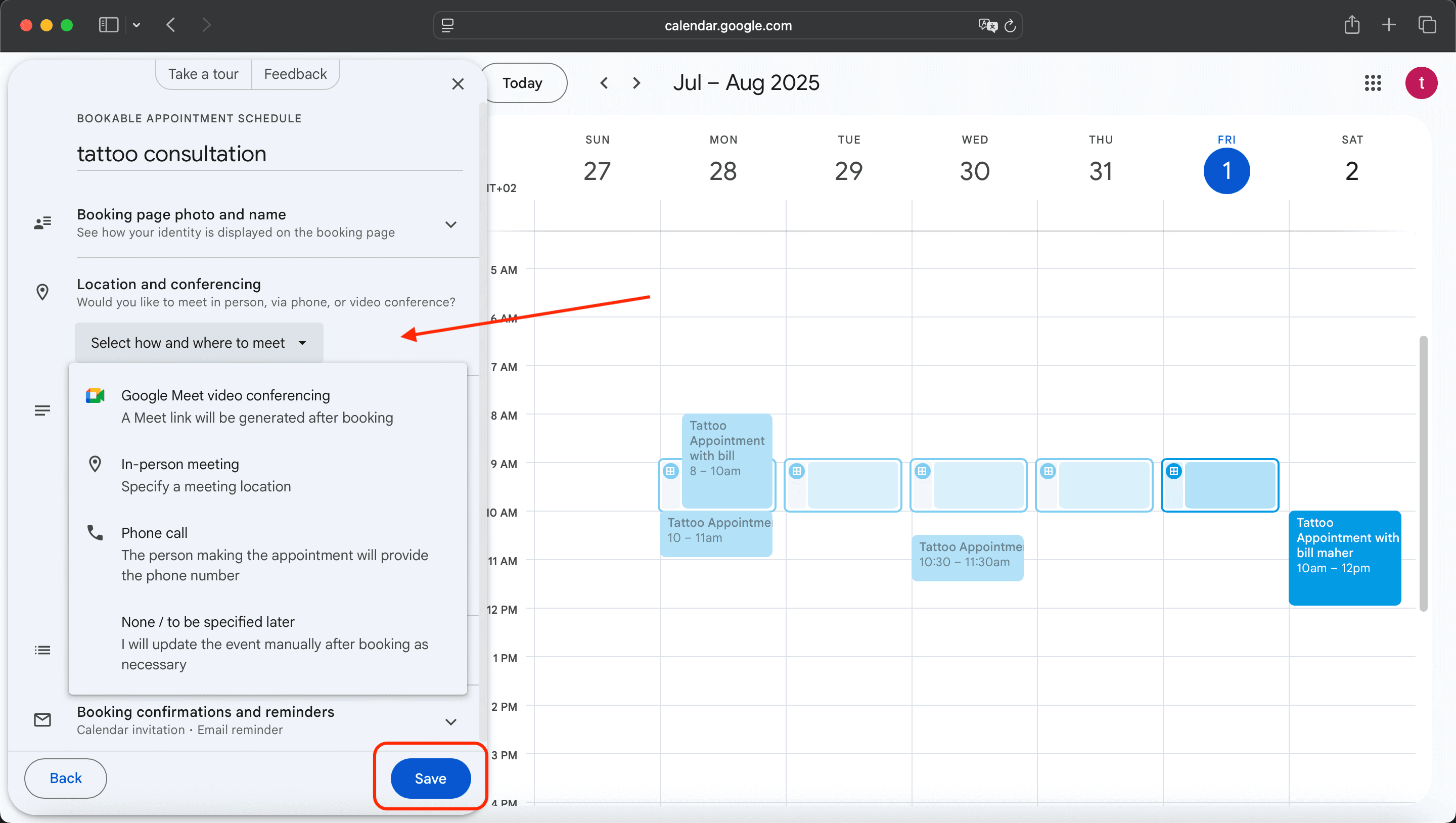Toggle the Safari sidebar icon
This screenshot has width=1456, height=823.
click(108, 25)
